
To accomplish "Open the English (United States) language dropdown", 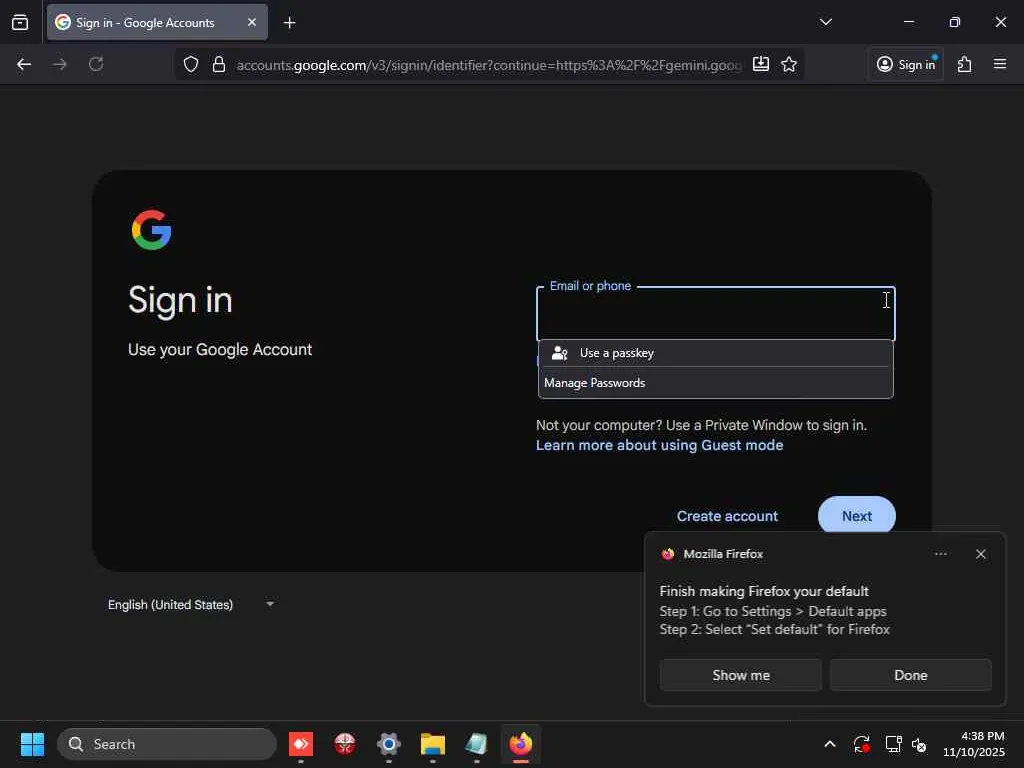I will pyautogui.click(x=191, y=605).
